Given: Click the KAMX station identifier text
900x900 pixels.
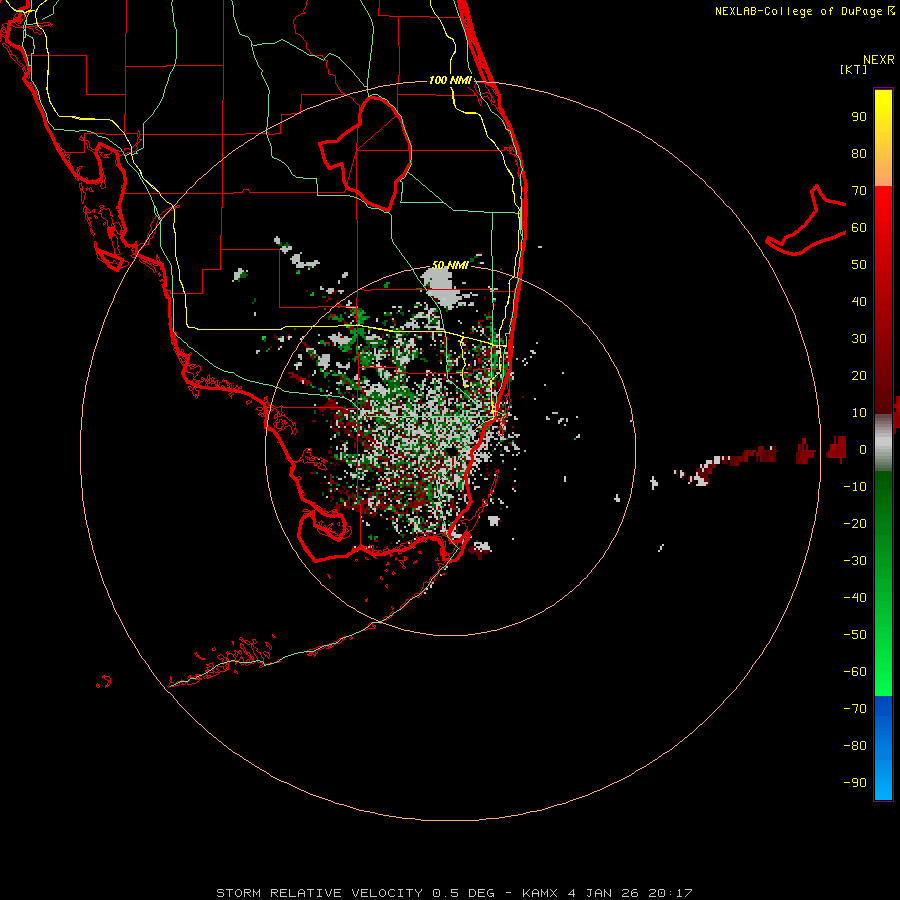Looking at the screenshot, I should pos(541,893).
